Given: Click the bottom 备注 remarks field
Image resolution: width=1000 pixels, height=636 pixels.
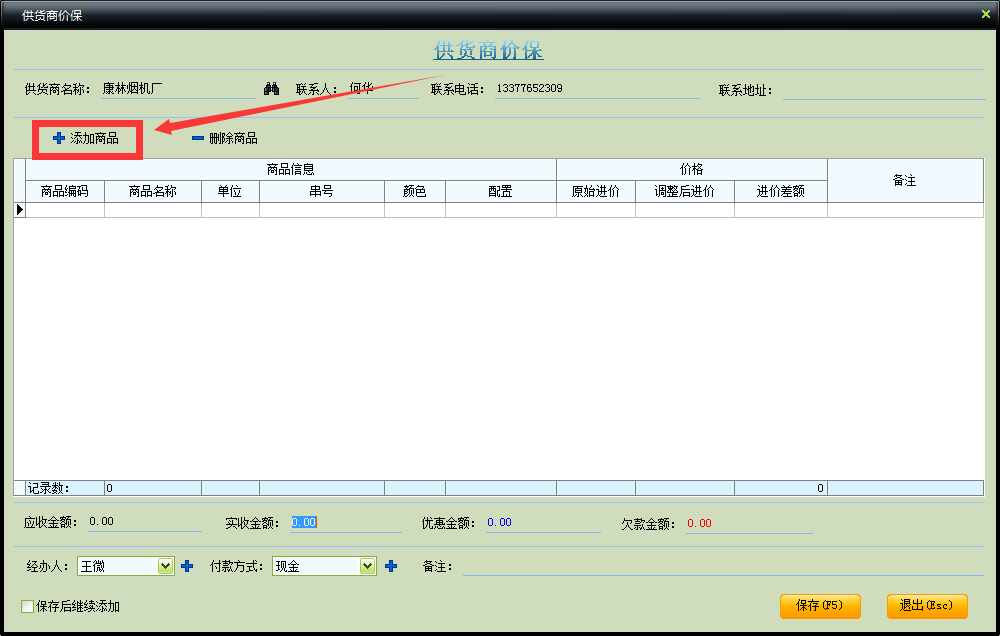Looking at the screenshot, I should pos(720,566).
